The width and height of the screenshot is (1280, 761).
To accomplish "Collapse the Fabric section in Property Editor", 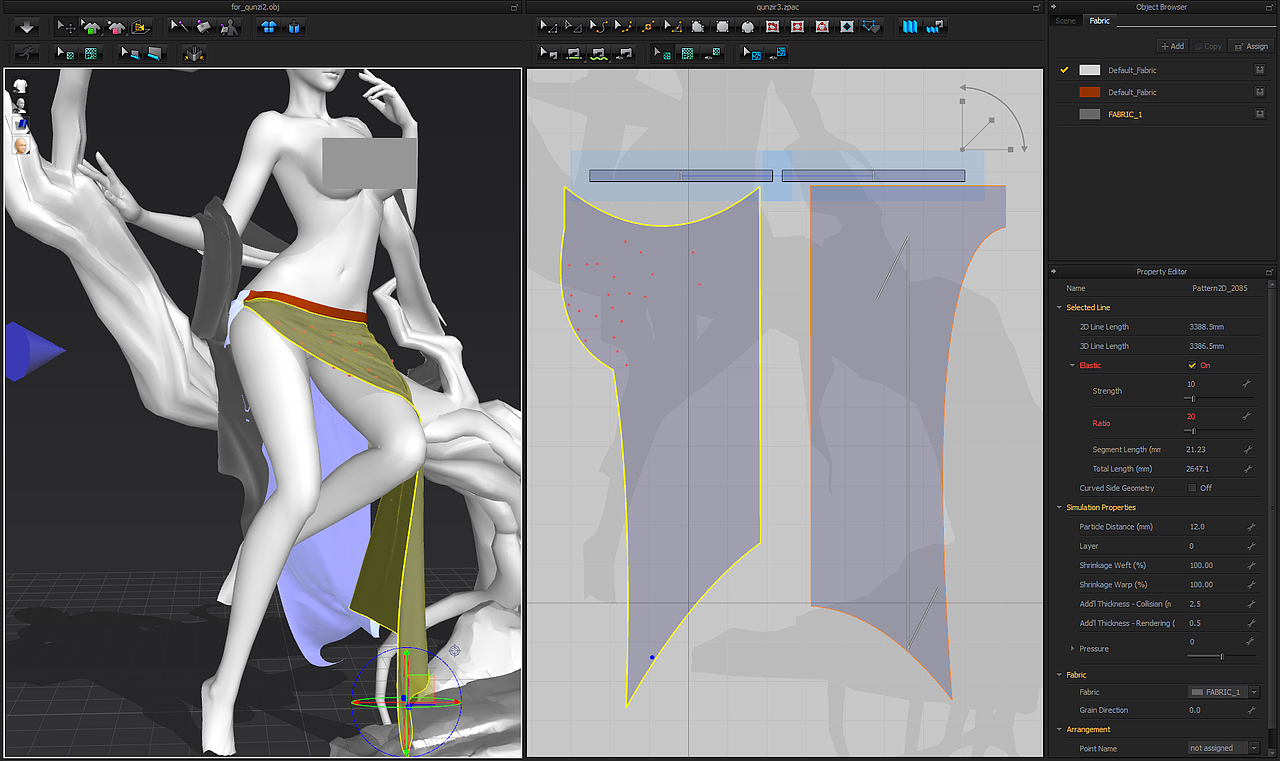I will [x=1060, y=675].
